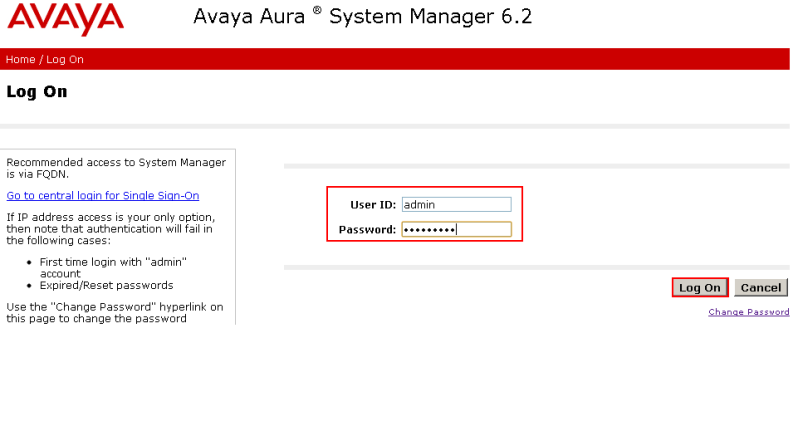
Task: Focus the Password input field
Action: pos(456,229)
